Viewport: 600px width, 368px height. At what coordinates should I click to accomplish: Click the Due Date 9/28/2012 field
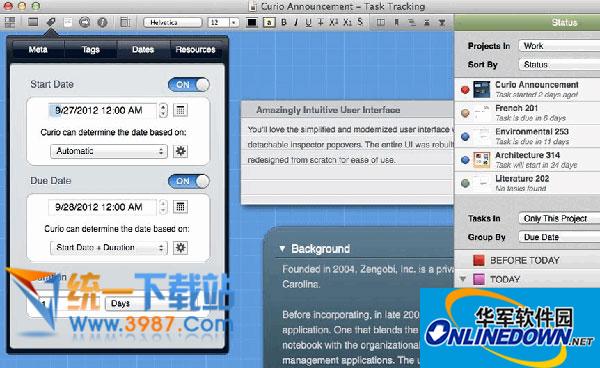click(103, 207)
